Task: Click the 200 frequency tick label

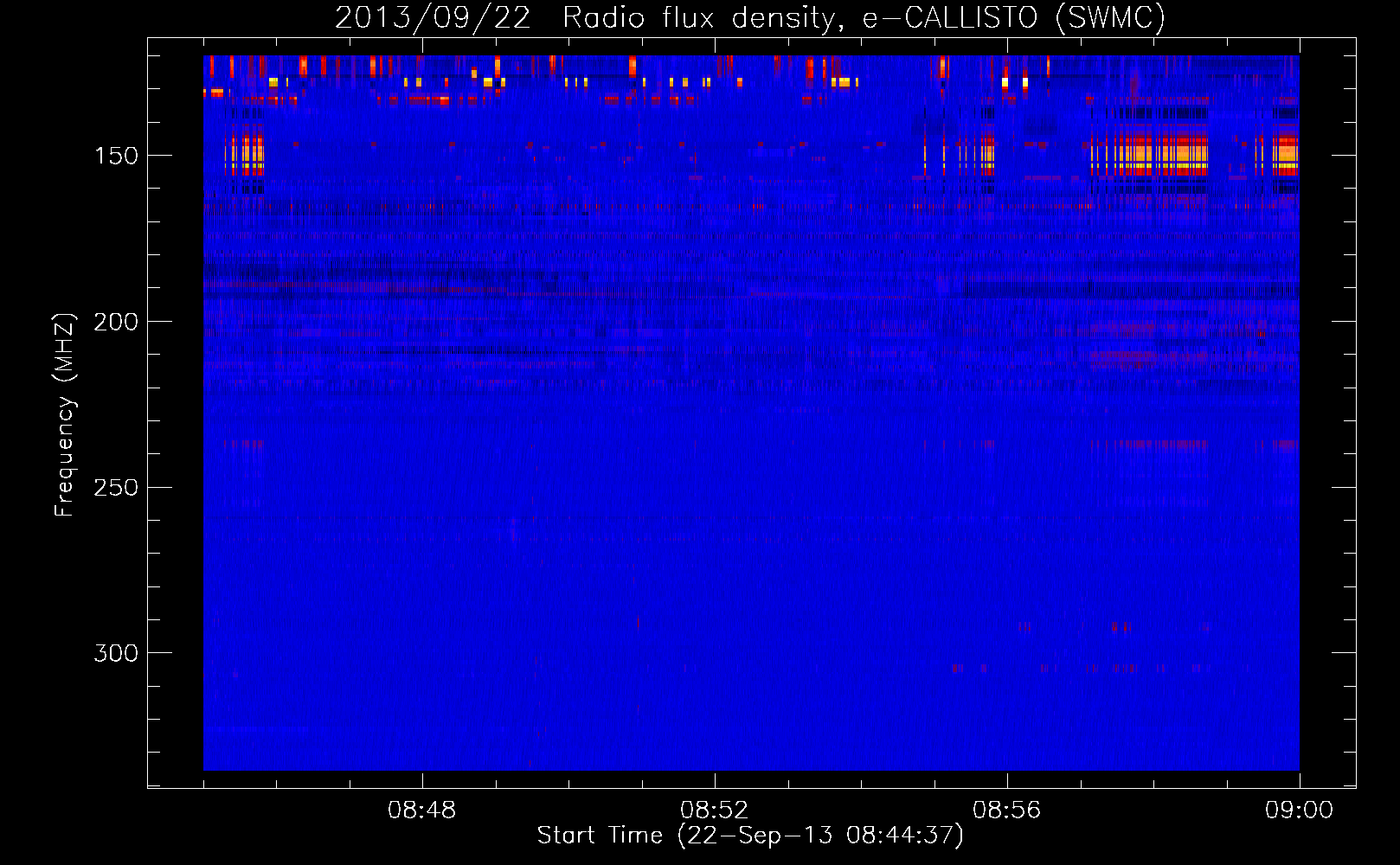Action: 116,322
